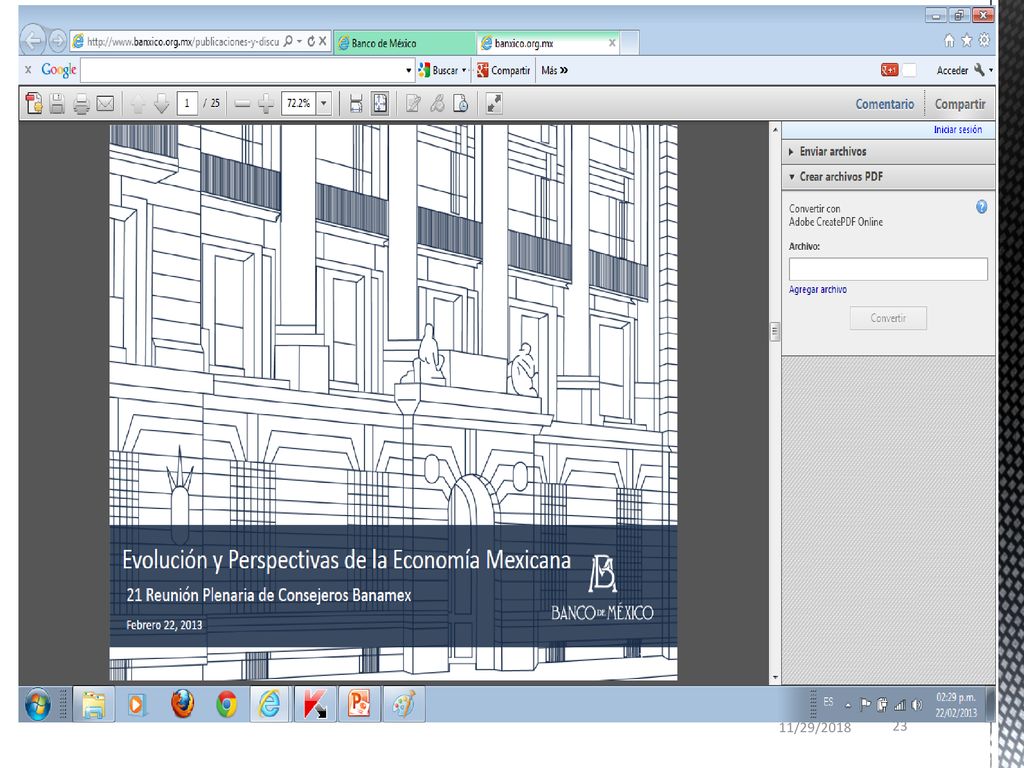Click the page number field
1024x768 pixels.
pos(187,103)
